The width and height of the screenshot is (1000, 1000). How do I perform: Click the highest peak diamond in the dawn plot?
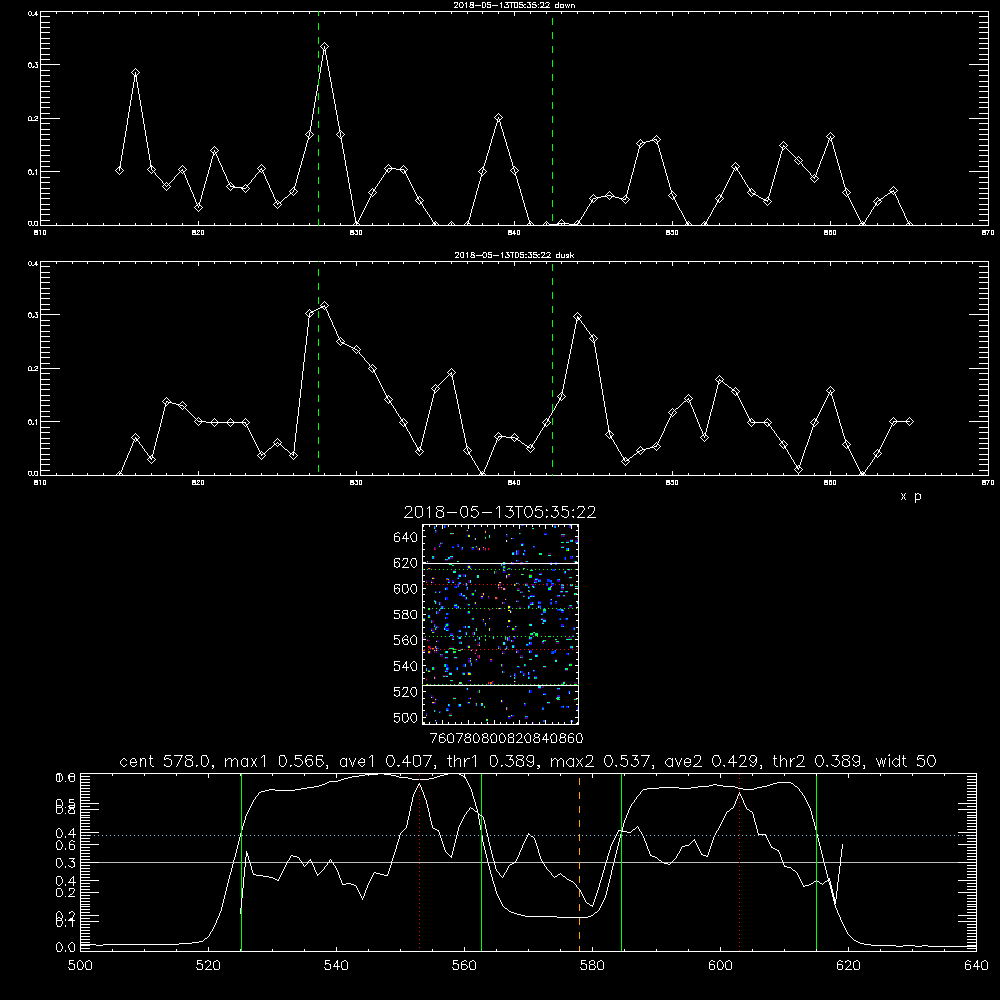325,47
